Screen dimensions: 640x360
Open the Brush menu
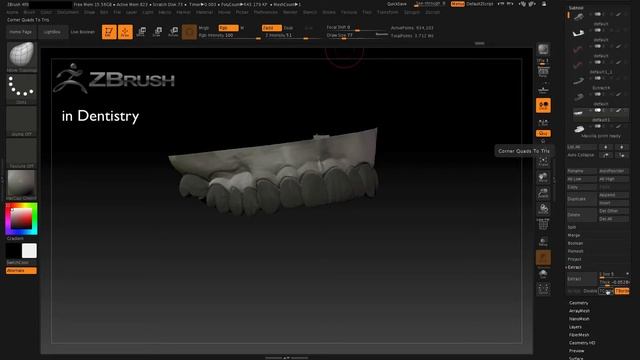[29, 12]
